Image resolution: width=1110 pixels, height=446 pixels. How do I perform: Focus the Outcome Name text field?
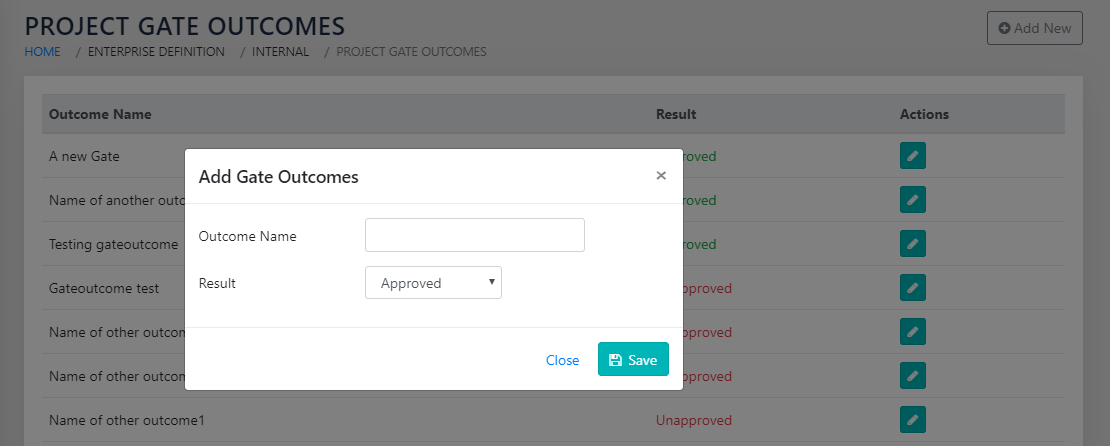(474, 236)
